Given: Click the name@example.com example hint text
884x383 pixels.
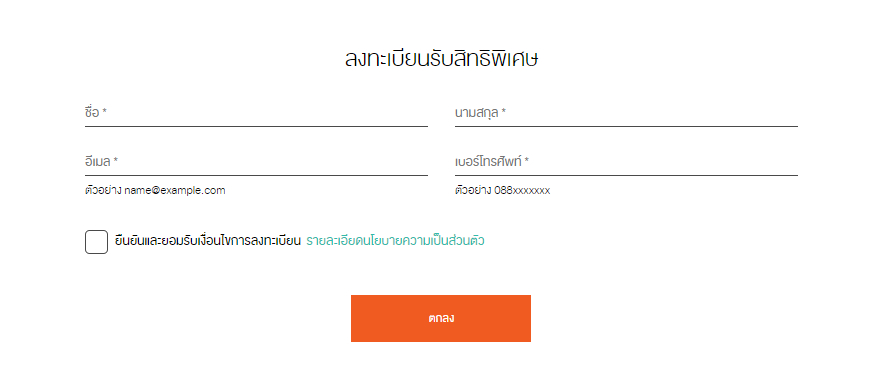Looking at the screenshot, I should coord(175,191).
